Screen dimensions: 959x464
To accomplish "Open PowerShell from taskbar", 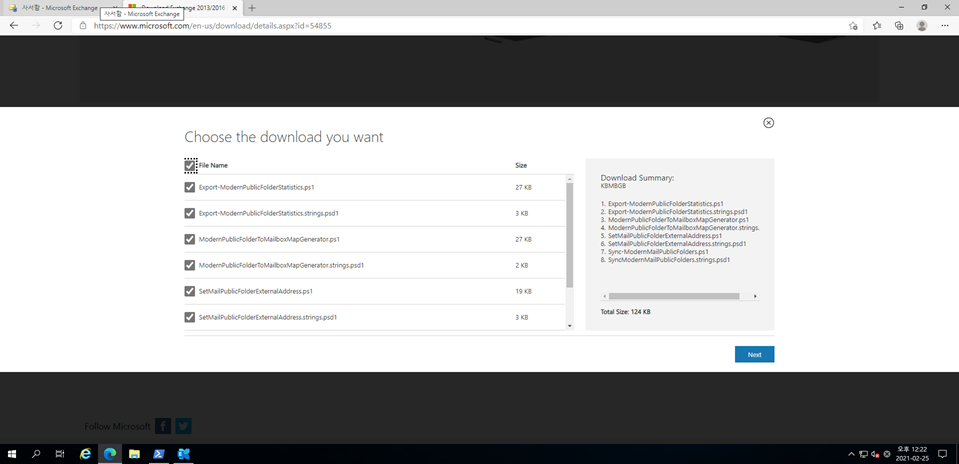I will [x=158, y=454].
